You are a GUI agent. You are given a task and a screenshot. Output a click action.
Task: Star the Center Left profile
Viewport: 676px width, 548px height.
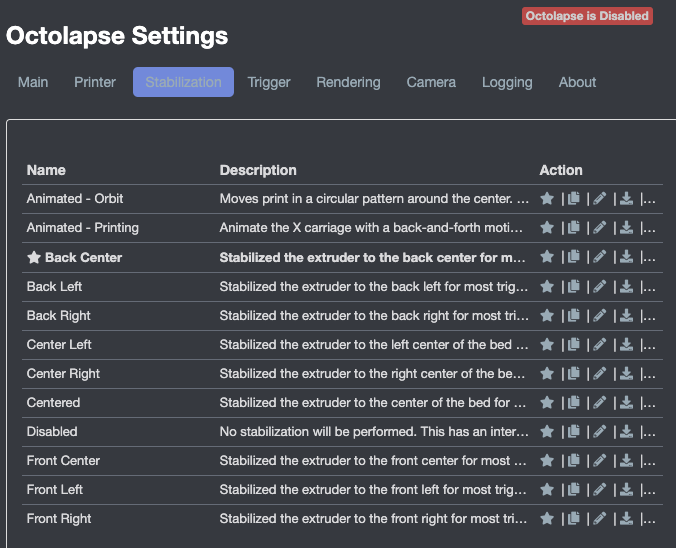click(x=547, y=344)
